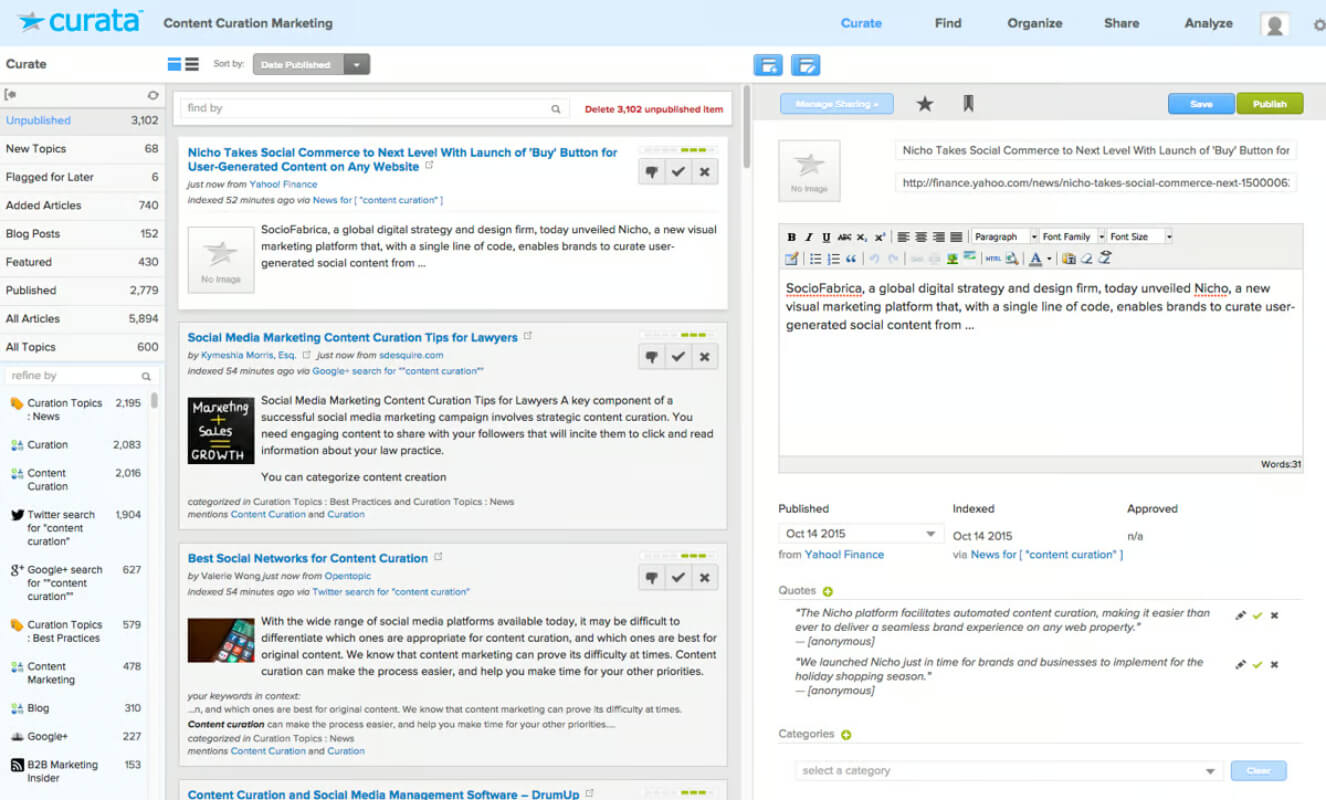Apply bold formatting in the editor
Viewport: 1326px width, 800px height.
coord(792,237)
